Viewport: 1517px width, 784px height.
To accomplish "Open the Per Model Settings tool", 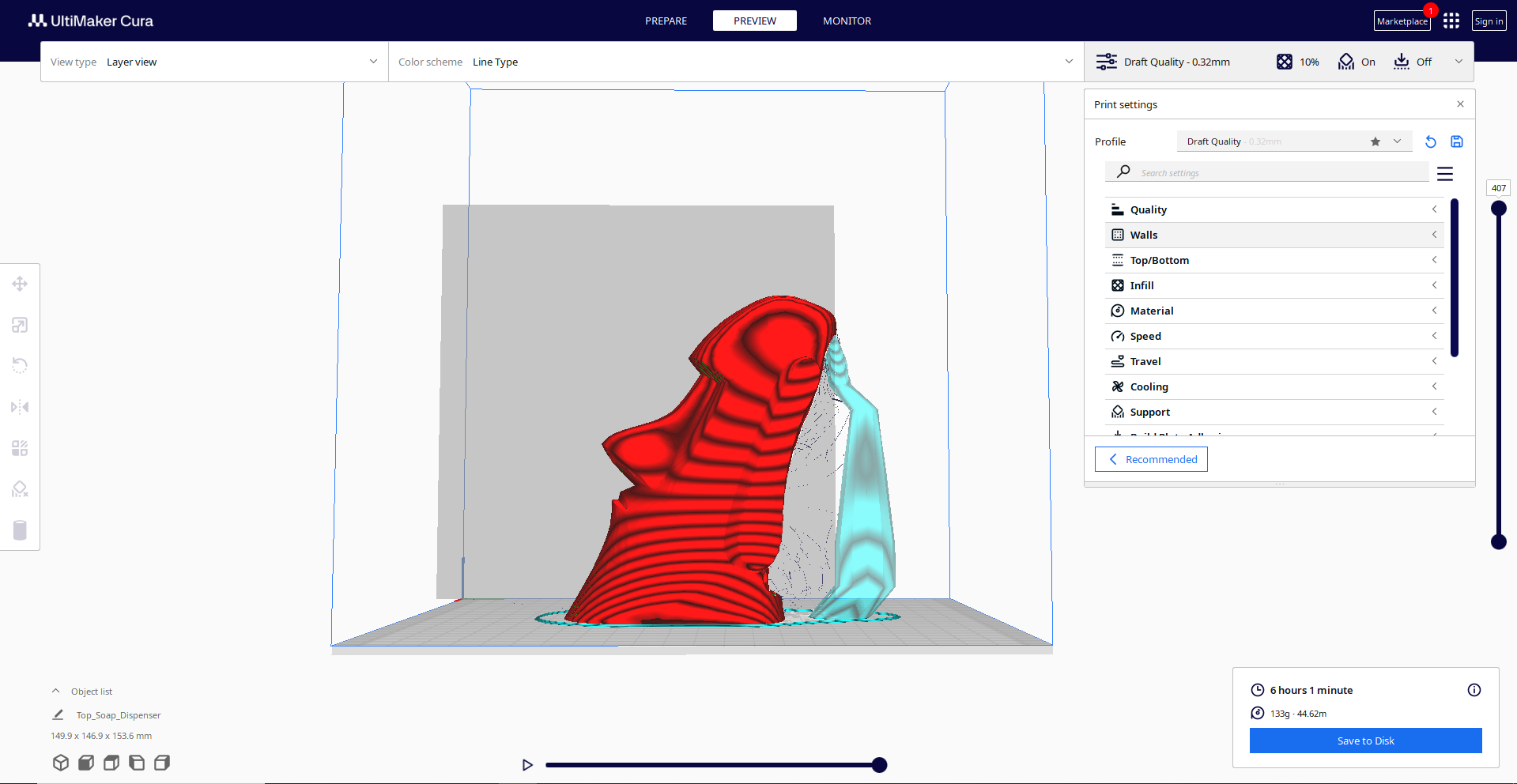I will (20, 448).
